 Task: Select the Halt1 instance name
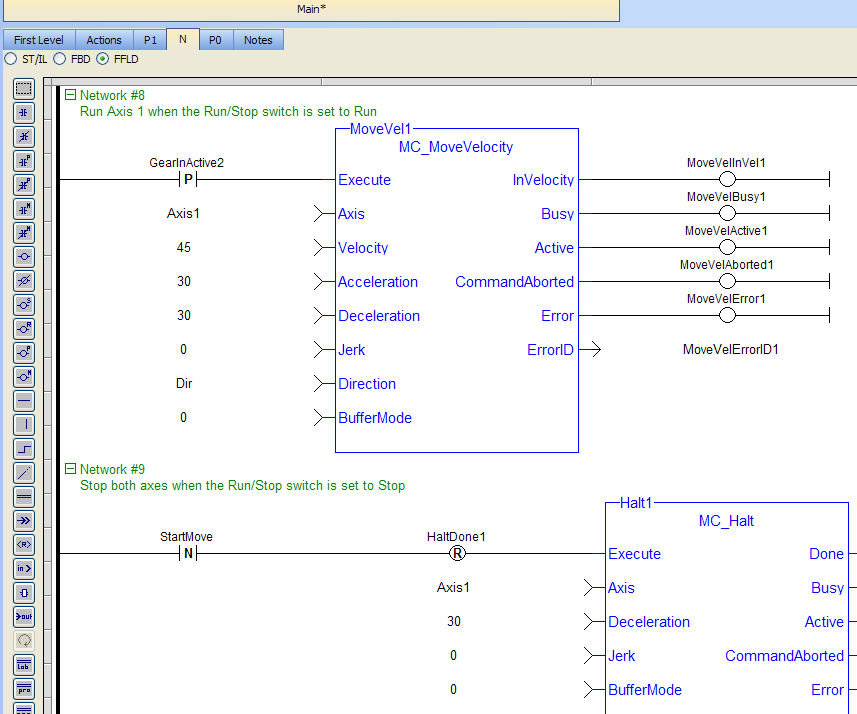click(x=636, y=503)
